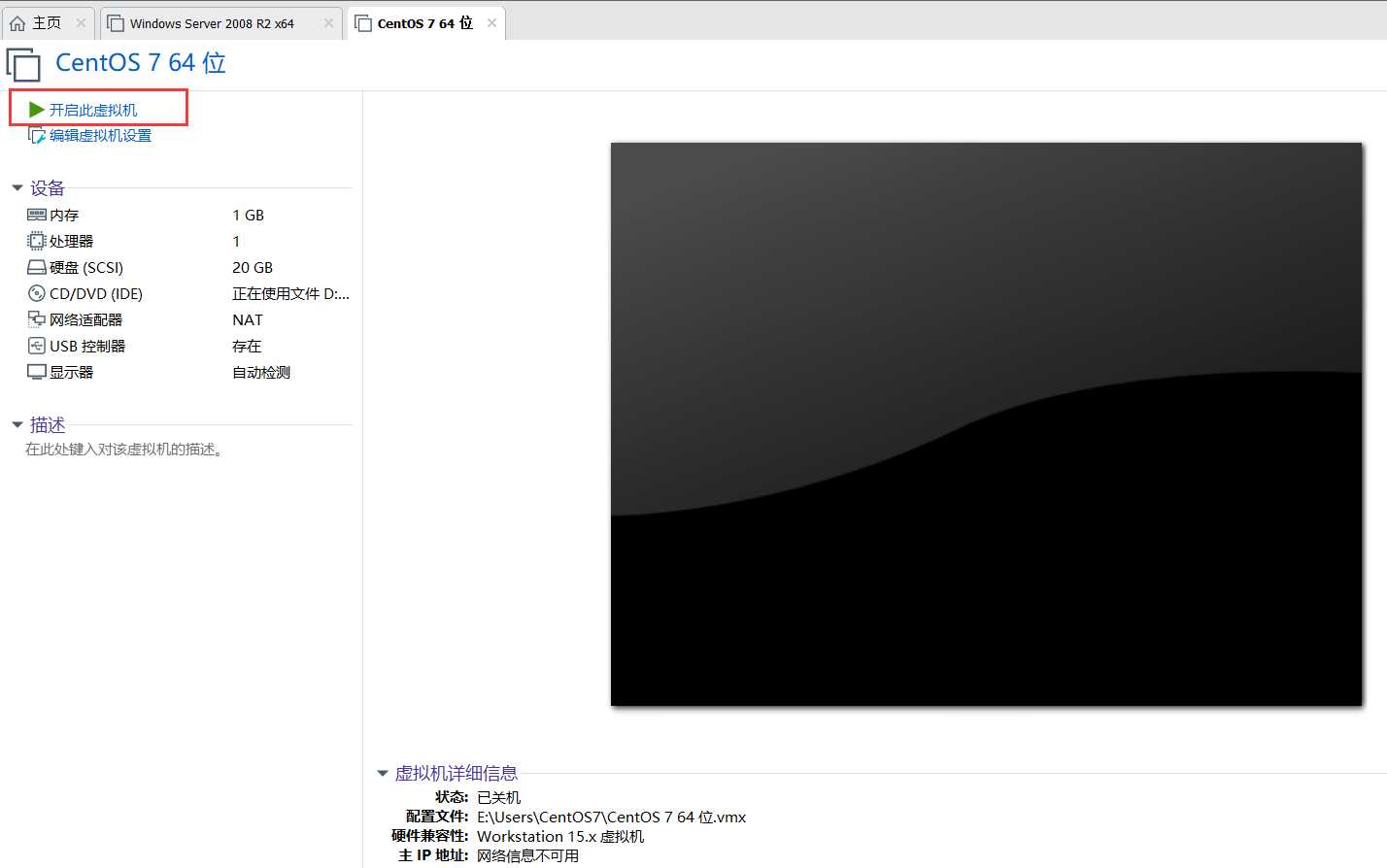Click the 存在 USB value
The width and height of the screenshot is (1387, 868).
[247, 346]
